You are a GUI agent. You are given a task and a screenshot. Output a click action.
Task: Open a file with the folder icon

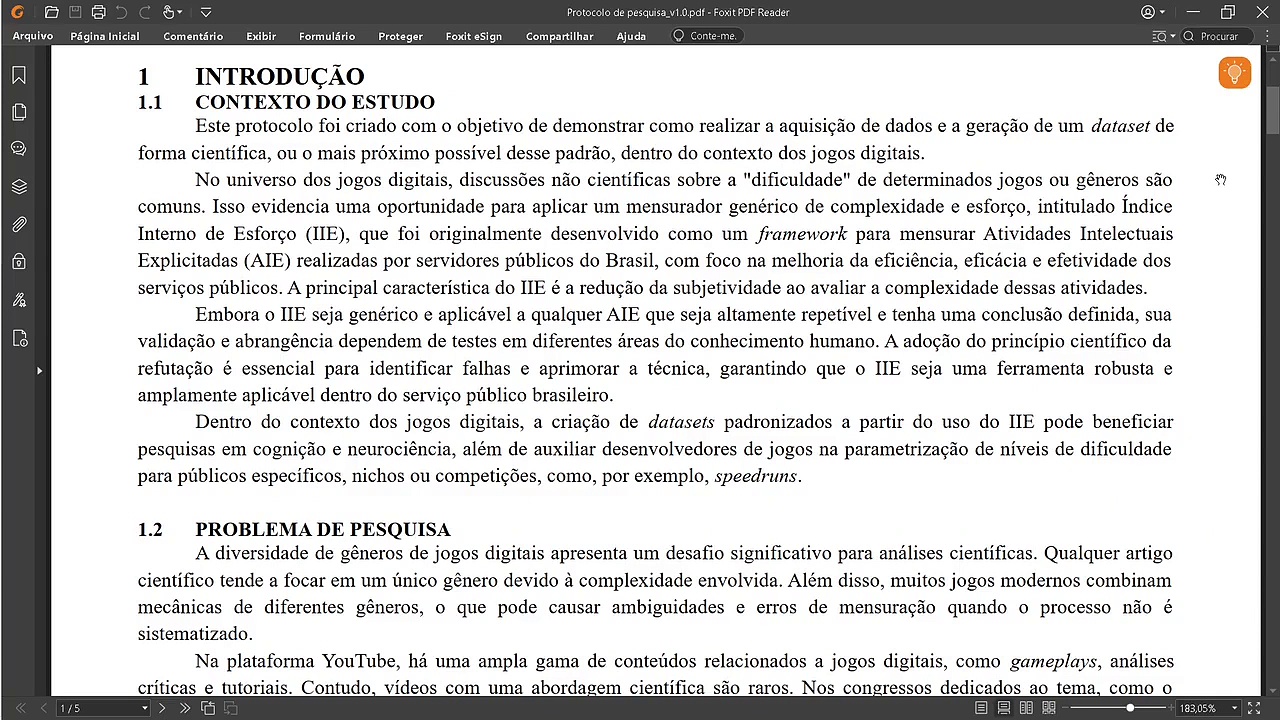52,12
